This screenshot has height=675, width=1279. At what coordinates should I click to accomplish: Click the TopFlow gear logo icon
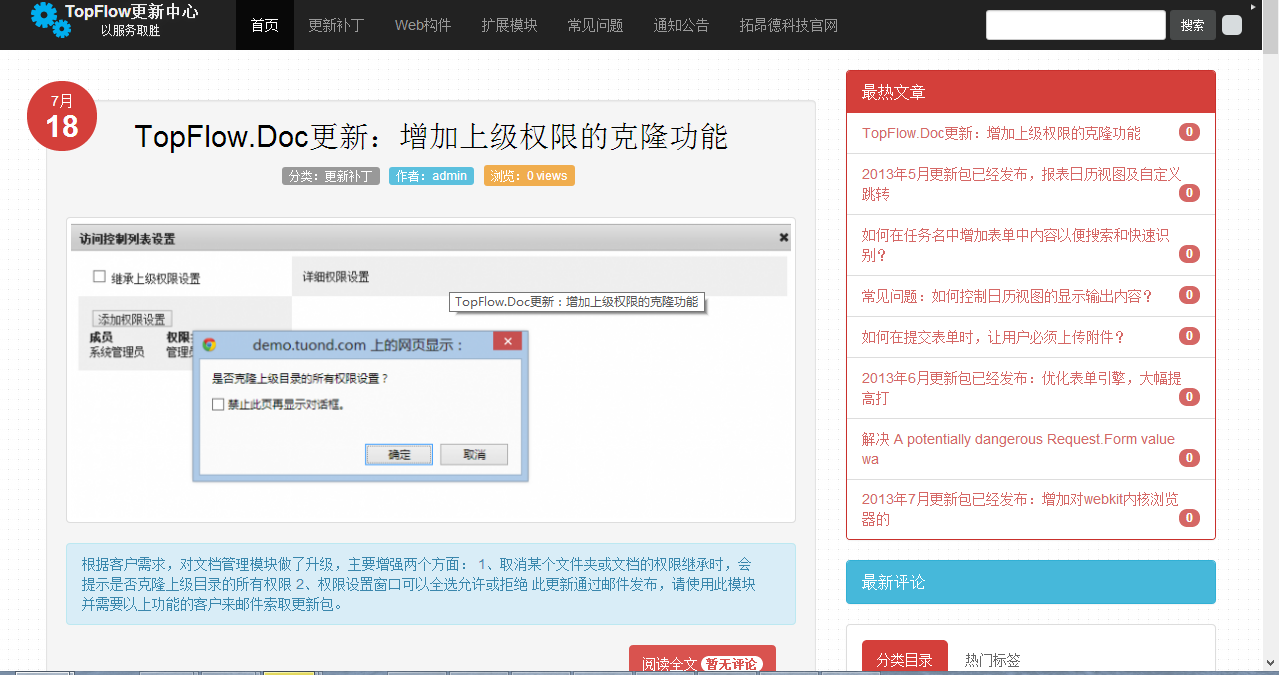[x=50, y=19]
